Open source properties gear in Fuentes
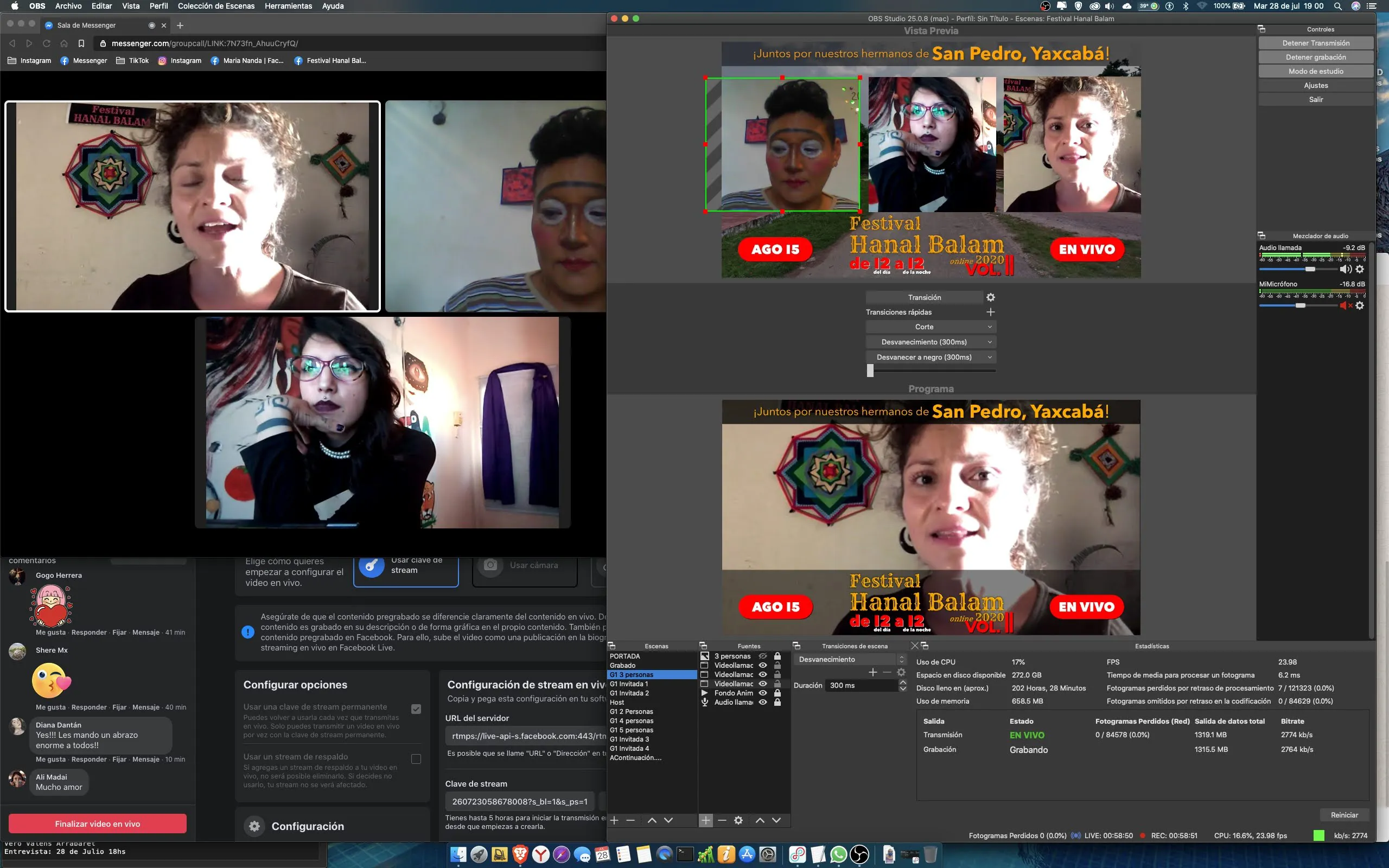 point(738,820)
